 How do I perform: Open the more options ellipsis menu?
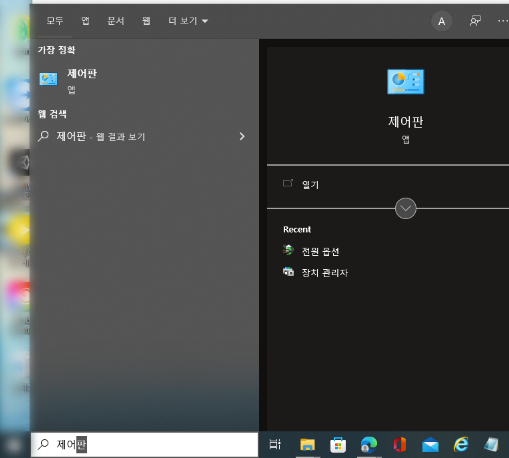(503, 21)
